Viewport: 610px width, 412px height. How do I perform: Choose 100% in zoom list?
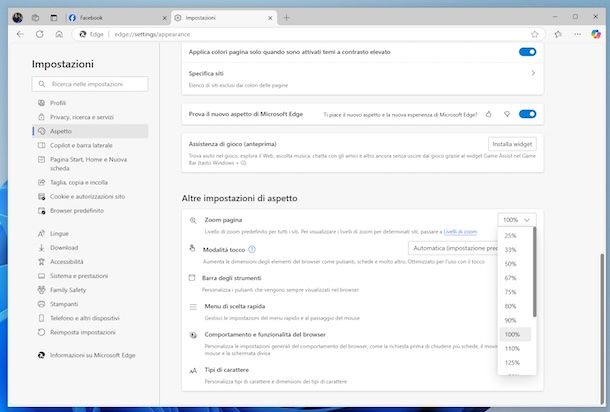click(x=515, y=334)
